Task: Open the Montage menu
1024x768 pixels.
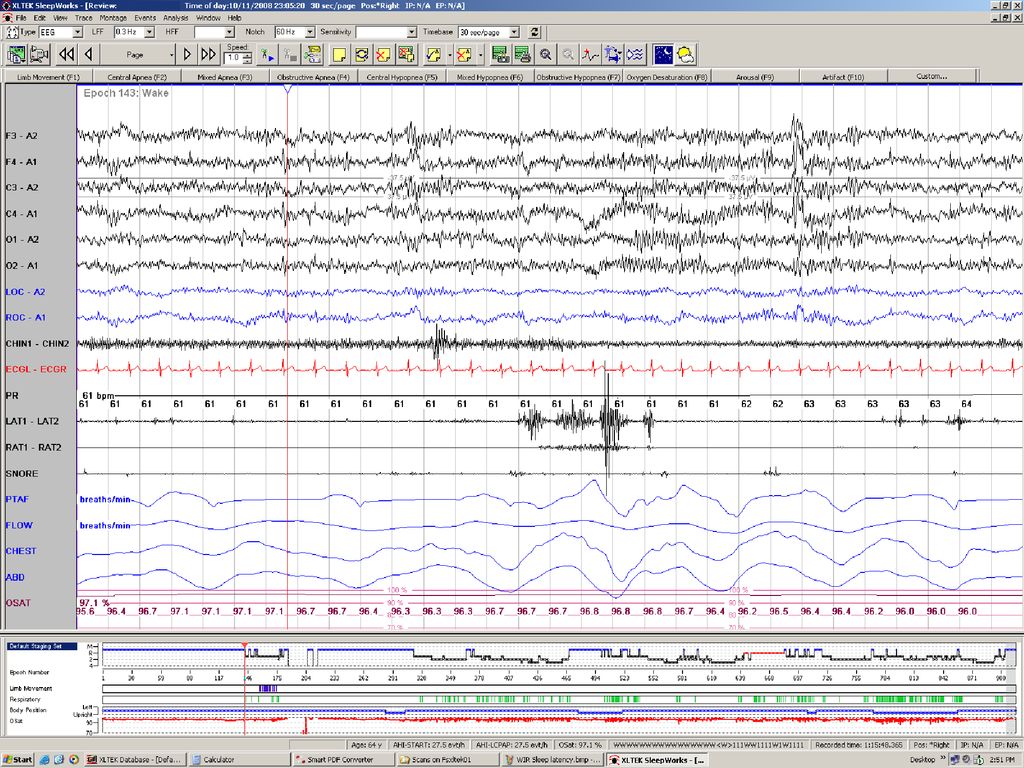Action: coord(113,18)
